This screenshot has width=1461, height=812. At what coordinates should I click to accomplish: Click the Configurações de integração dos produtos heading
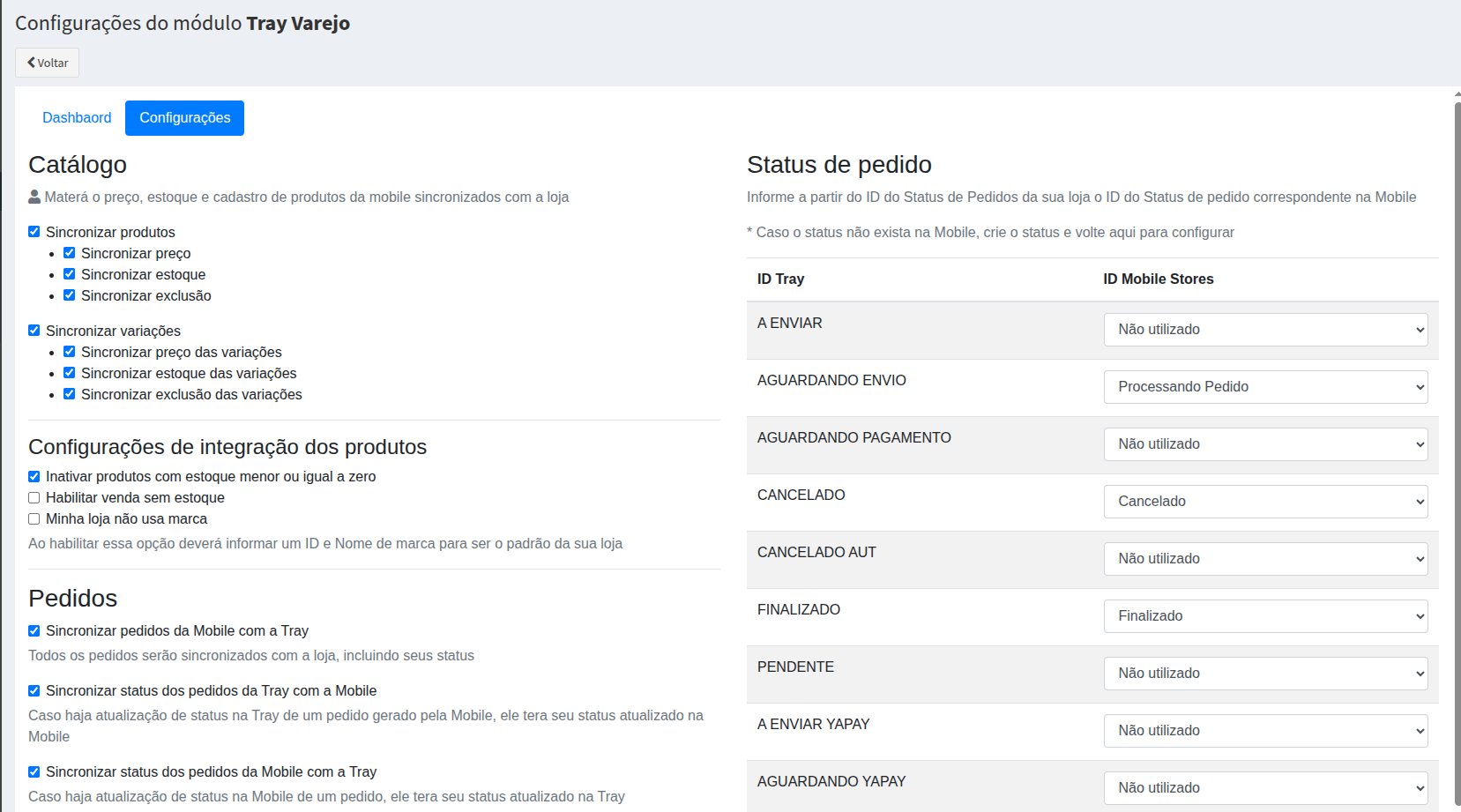[x=227, y=447]
